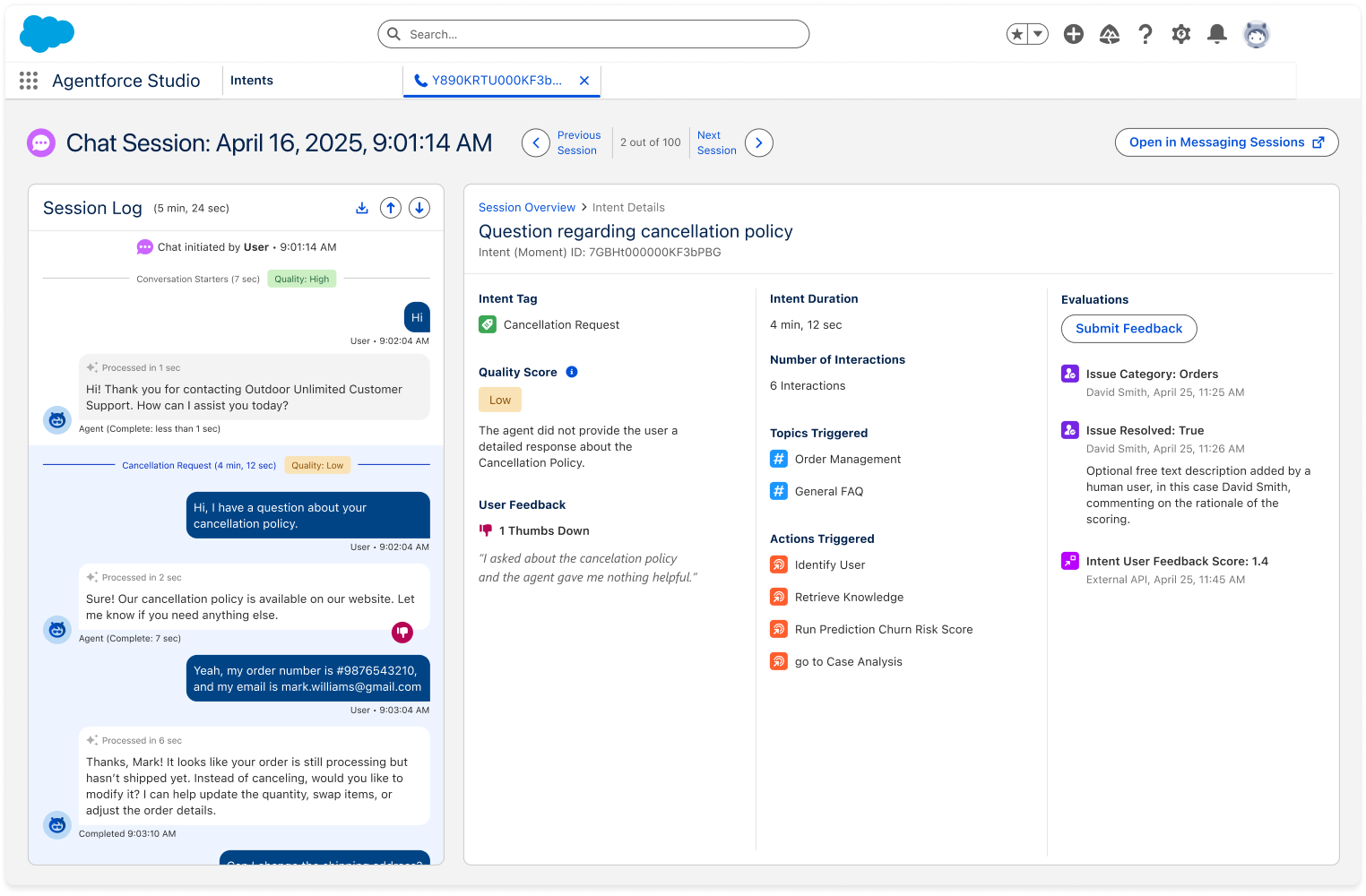Click the Previous Session link text
This screenshot has width=1366, height=896.
(x=579, y=142)
